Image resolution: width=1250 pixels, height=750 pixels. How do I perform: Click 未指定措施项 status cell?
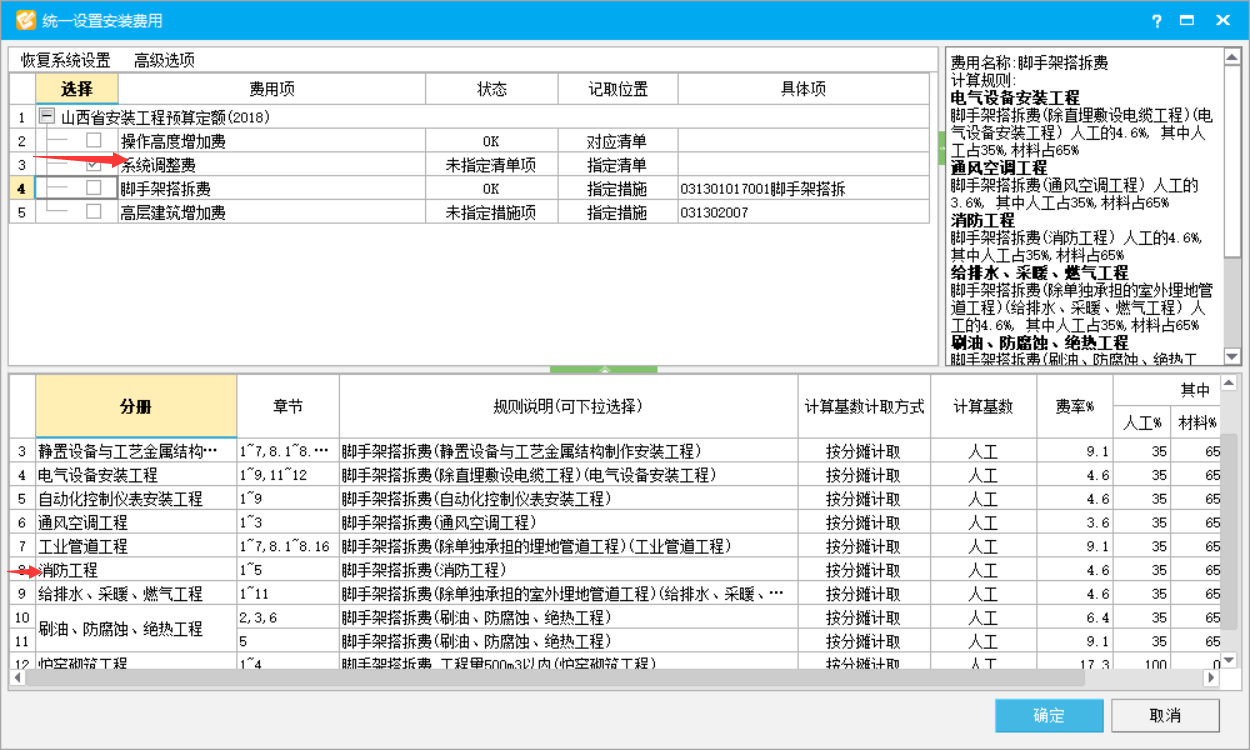click(492, 212)
